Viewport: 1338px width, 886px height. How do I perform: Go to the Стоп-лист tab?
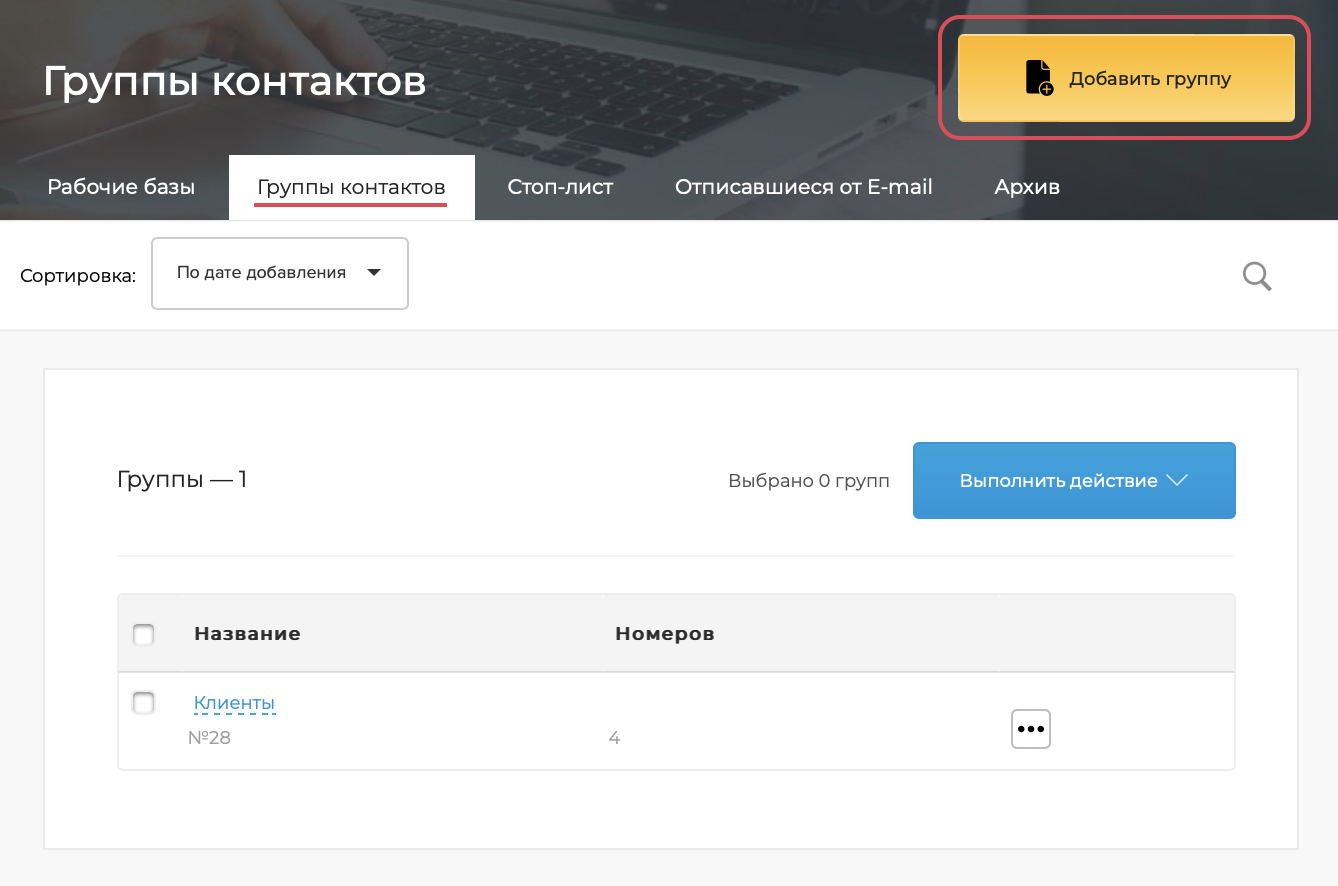tap(560, 187)
